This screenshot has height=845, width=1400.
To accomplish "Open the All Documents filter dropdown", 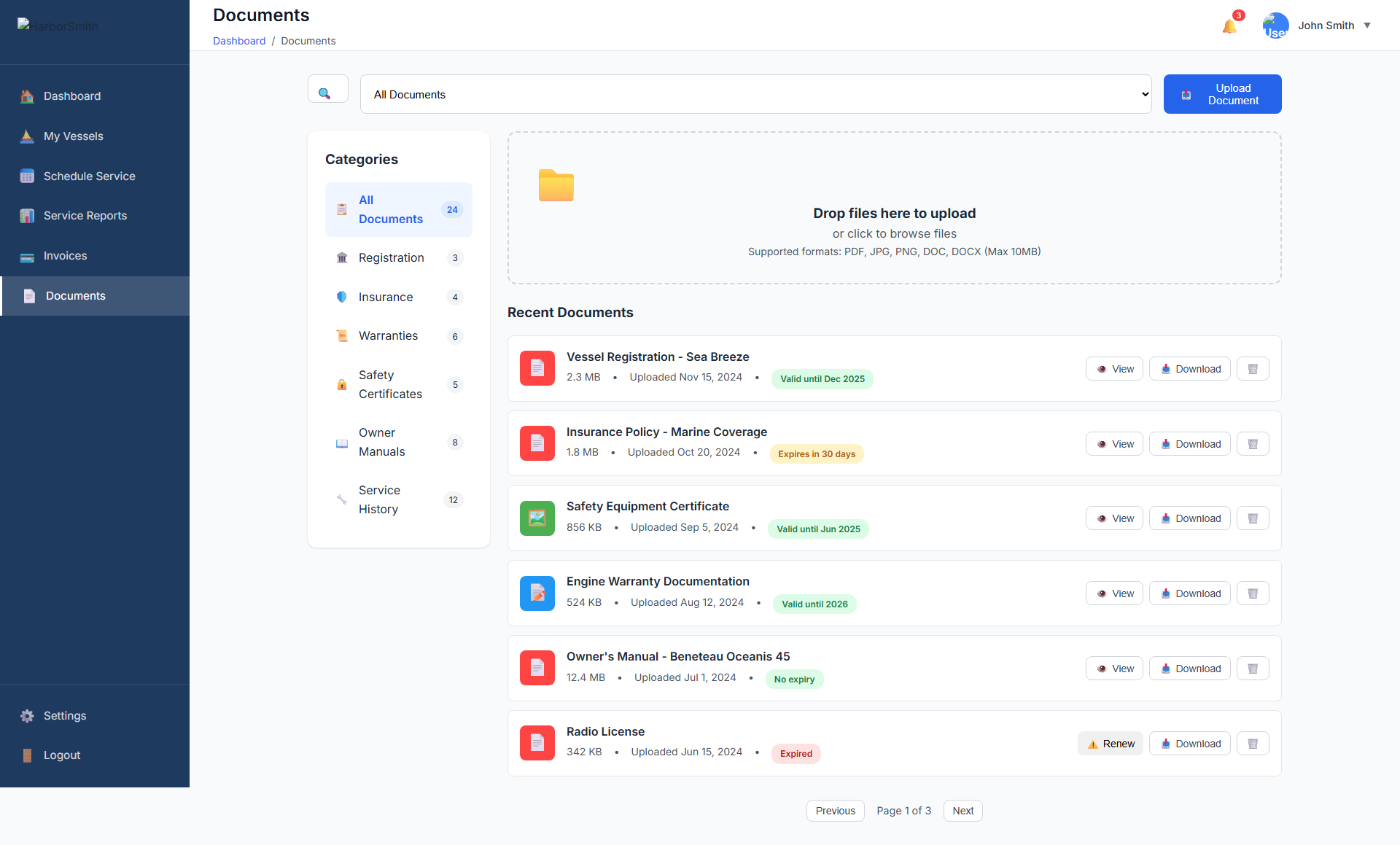I will (x=755, y=95).
